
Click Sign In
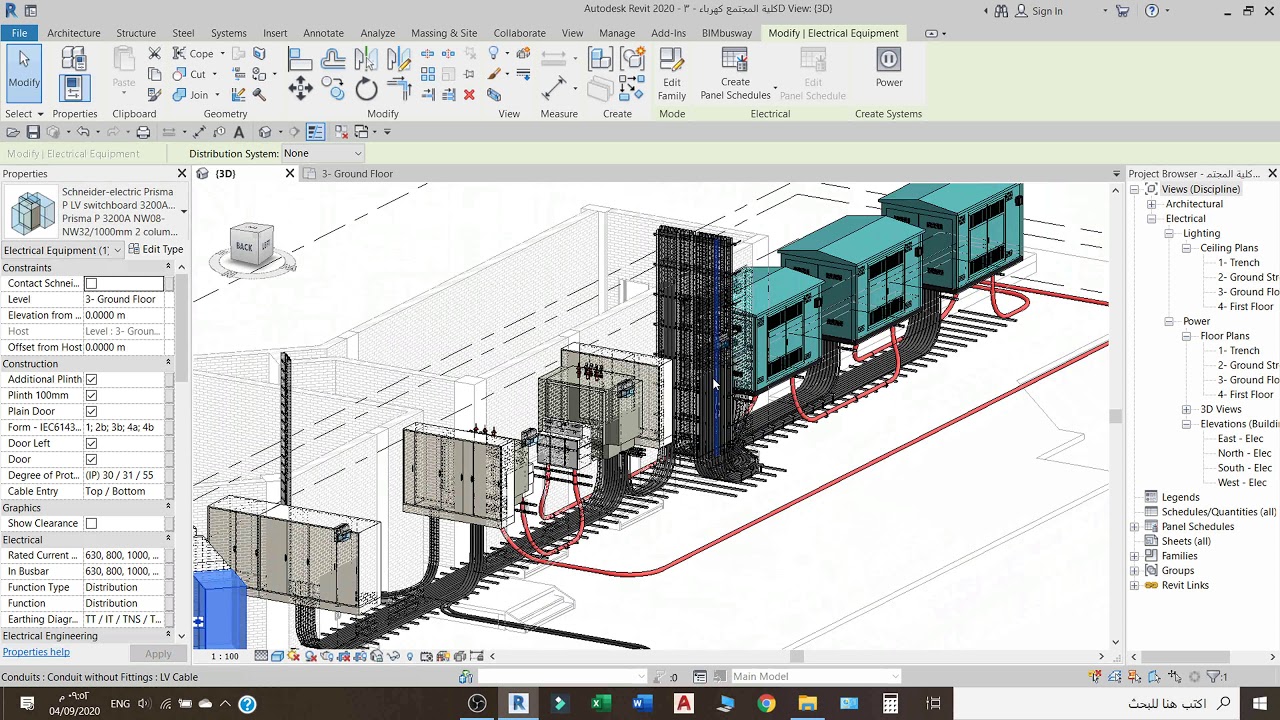click(1047, 11)
